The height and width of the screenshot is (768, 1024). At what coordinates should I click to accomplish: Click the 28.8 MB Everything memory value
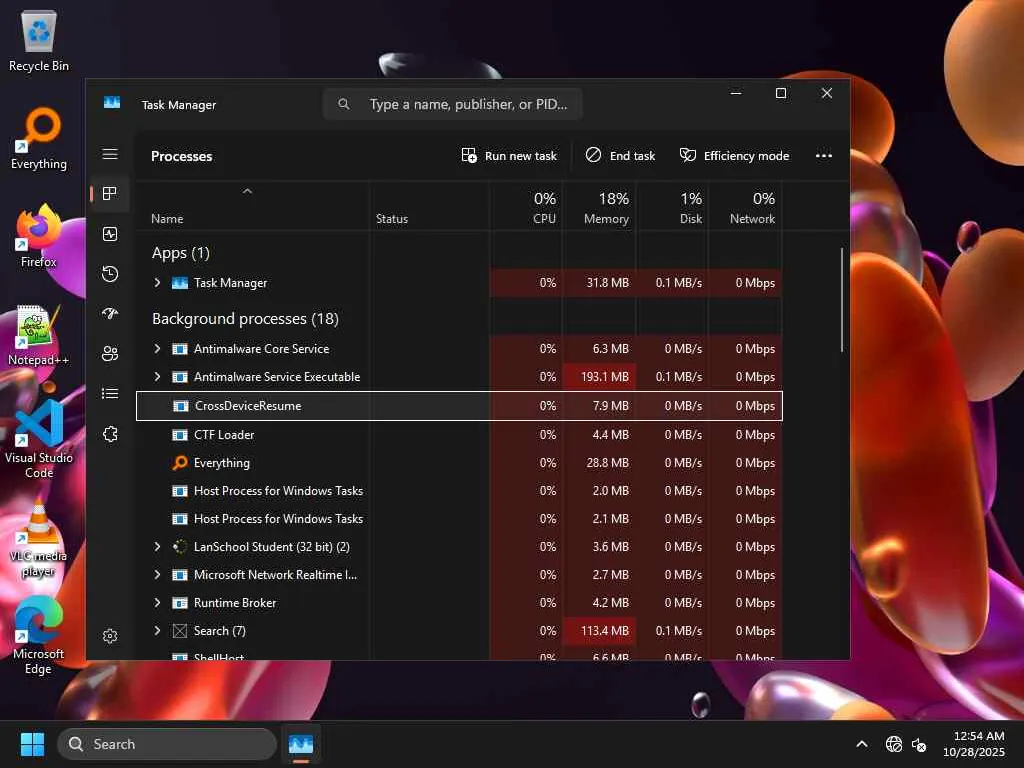[x=607, y=462]
